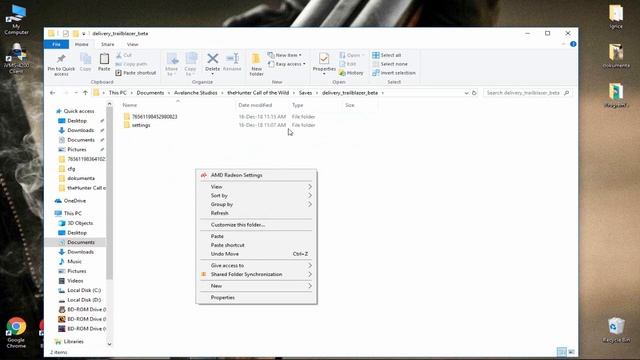Choose Undo Move from the context menu
Viewport: 640px width, 360px height.
pyautogui.click(x=256, y=254)
